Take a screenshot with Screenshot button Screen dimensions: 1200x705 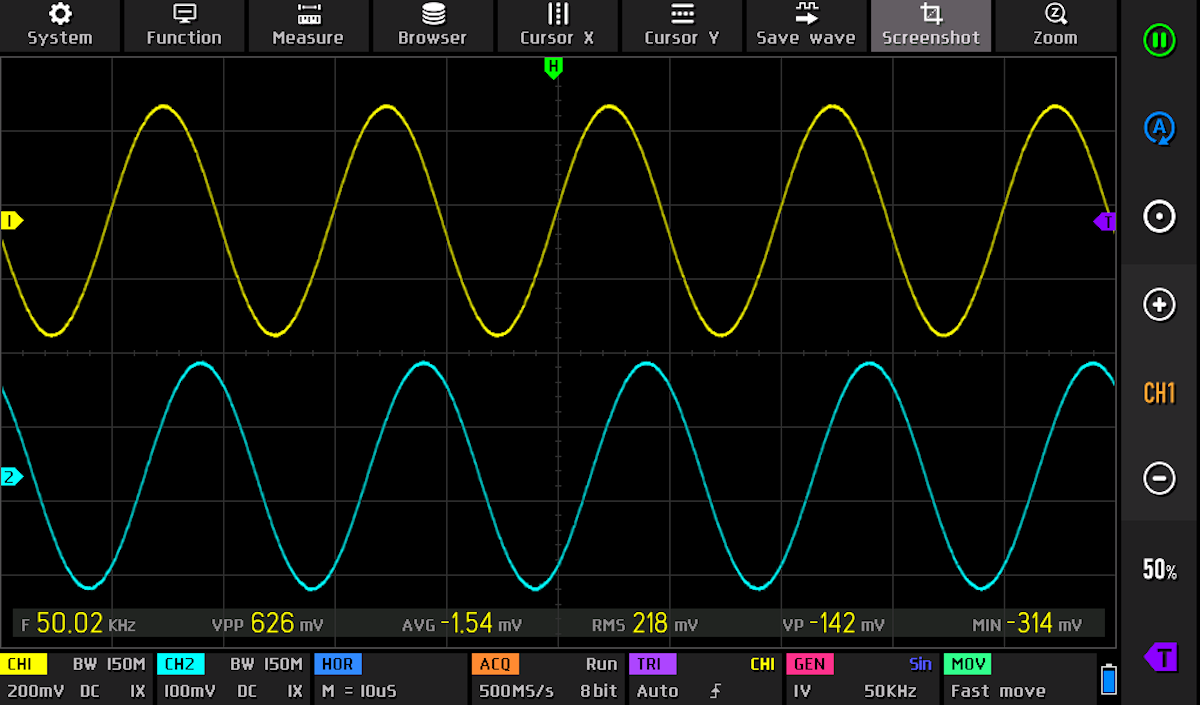pos(931,26)
